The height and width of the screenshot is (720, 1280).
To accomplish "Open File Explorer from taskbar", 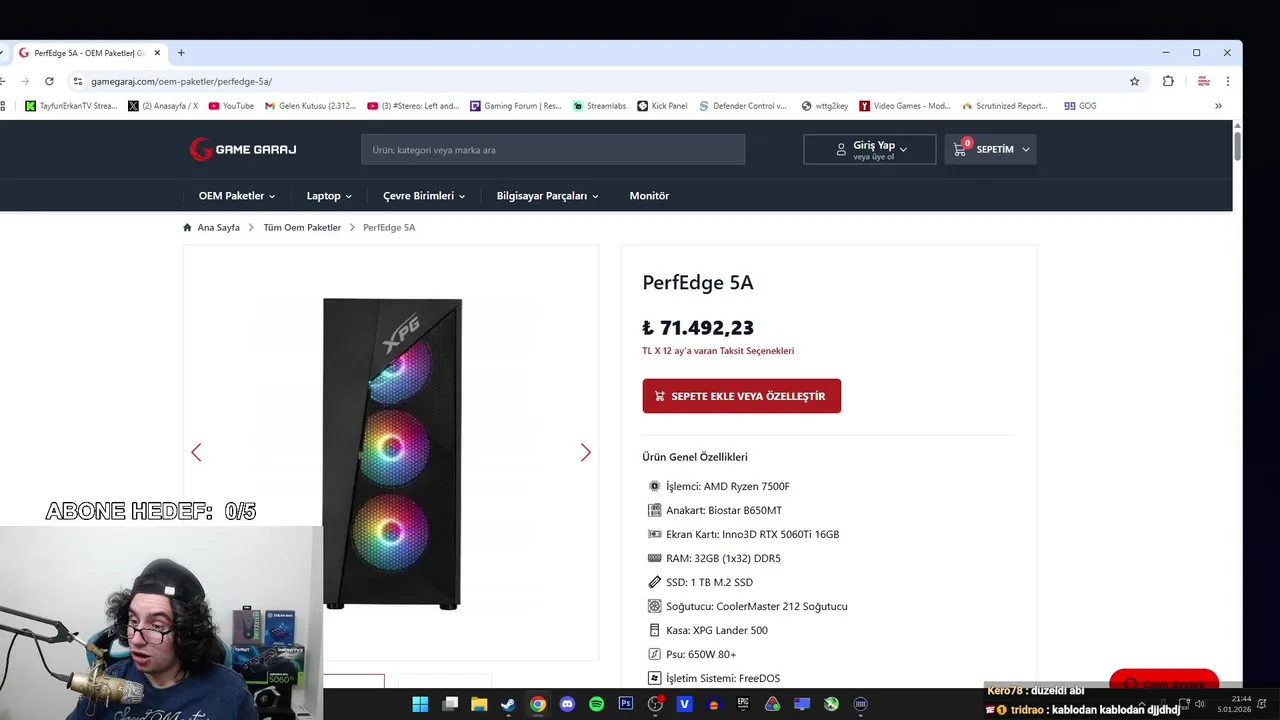I will click(479, 704).
